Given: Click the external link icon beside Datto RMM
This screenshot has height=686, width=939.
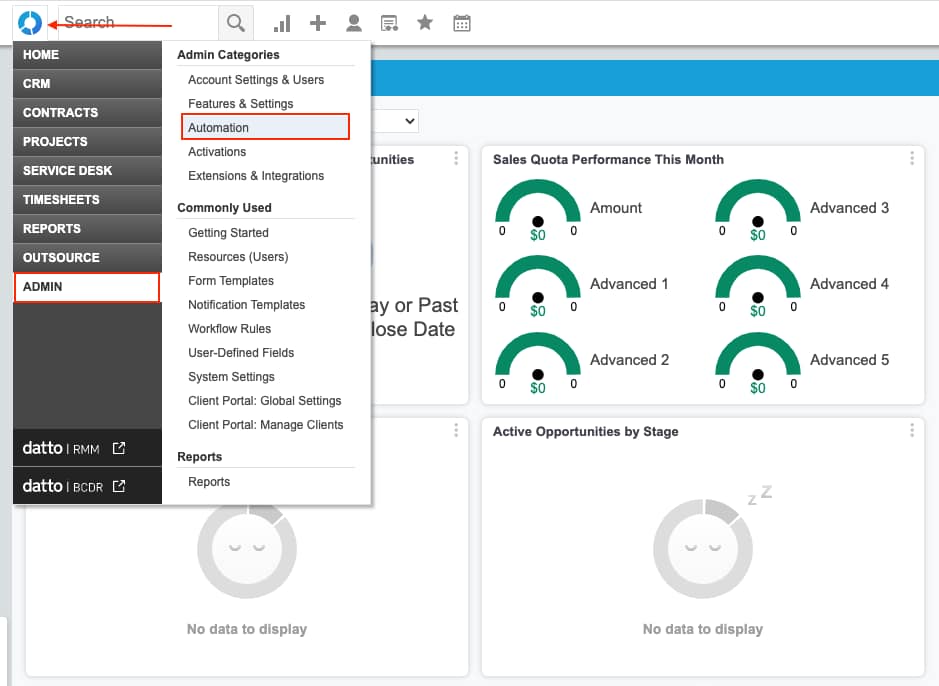Looking at the screenshot, I should (119, 449).
